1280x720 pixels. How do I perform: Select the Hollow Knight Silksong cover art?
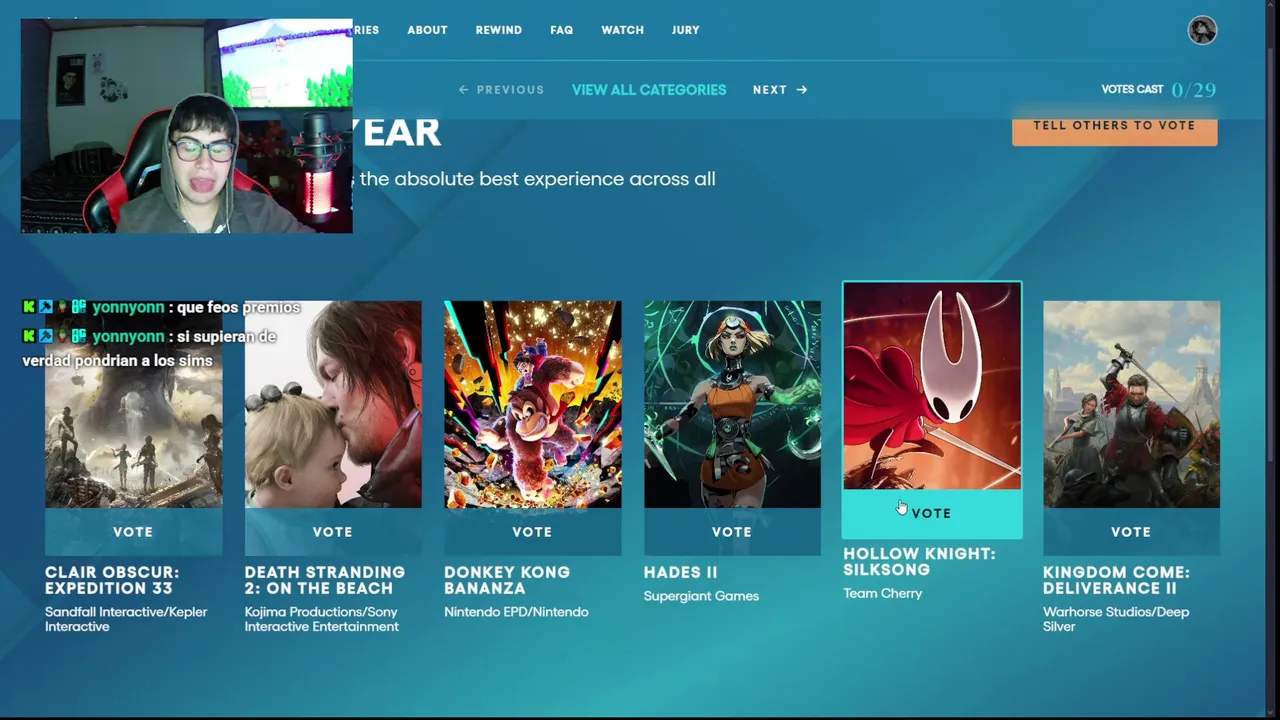932,386
